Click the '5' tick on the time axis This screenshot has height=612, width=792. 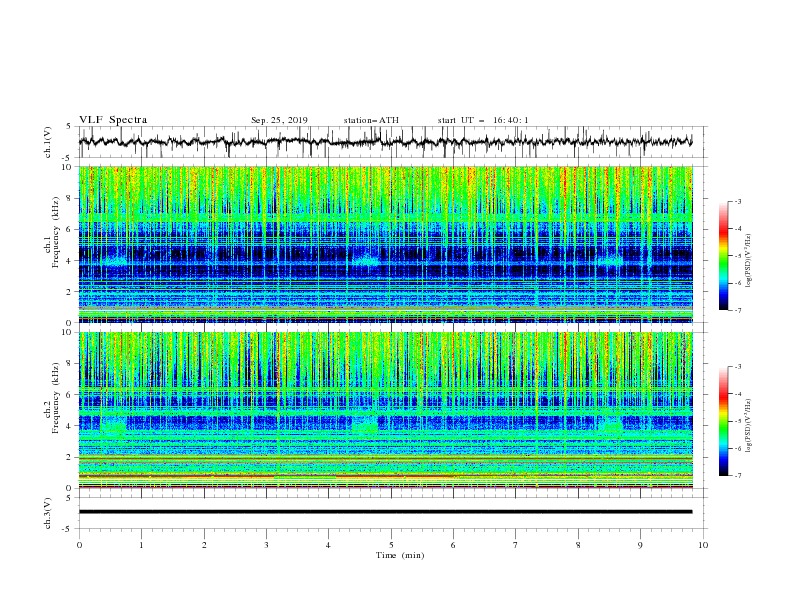point(391,545)
